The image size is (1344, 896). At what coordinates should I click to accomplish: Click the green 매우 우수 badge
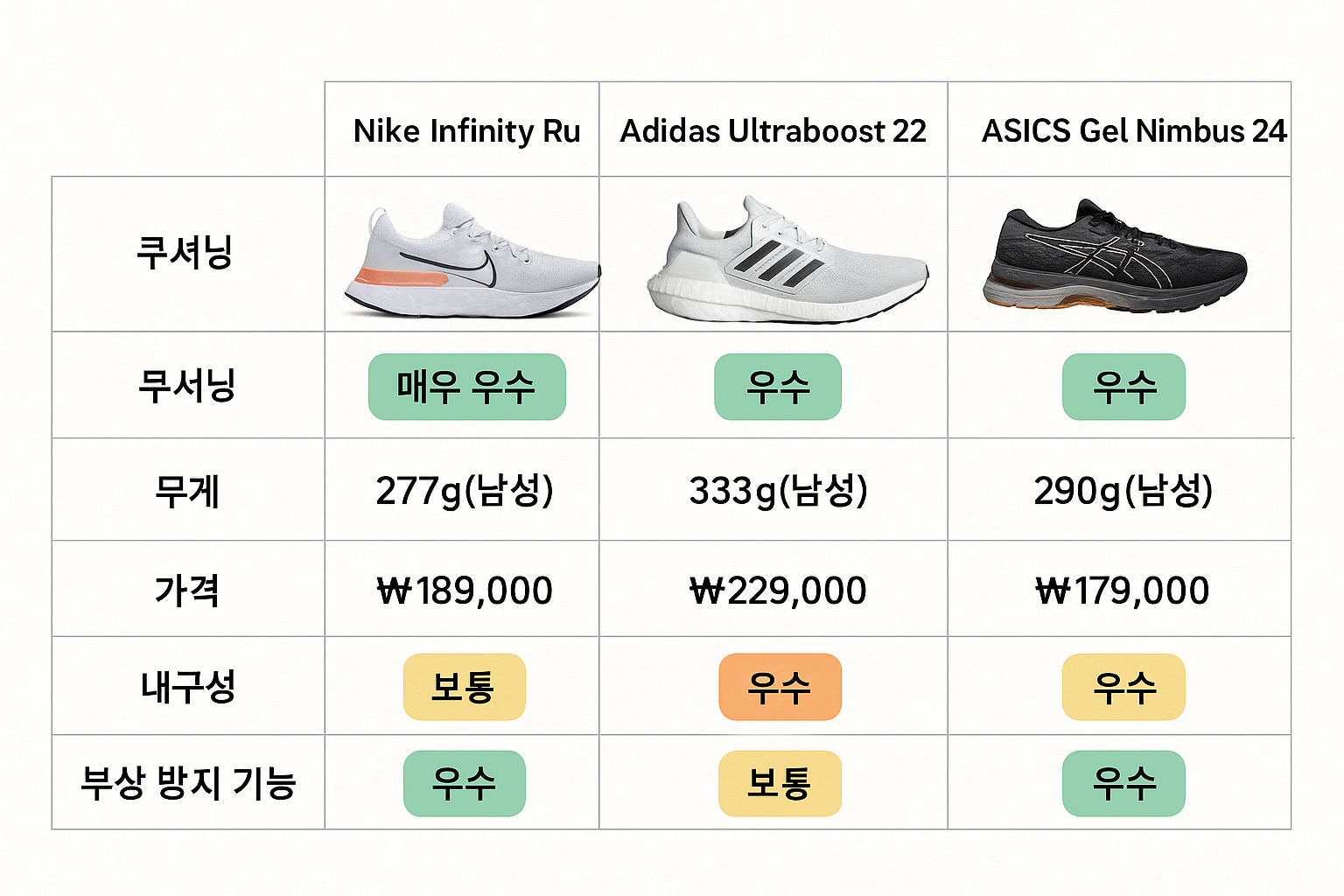[x=466, y=387]
